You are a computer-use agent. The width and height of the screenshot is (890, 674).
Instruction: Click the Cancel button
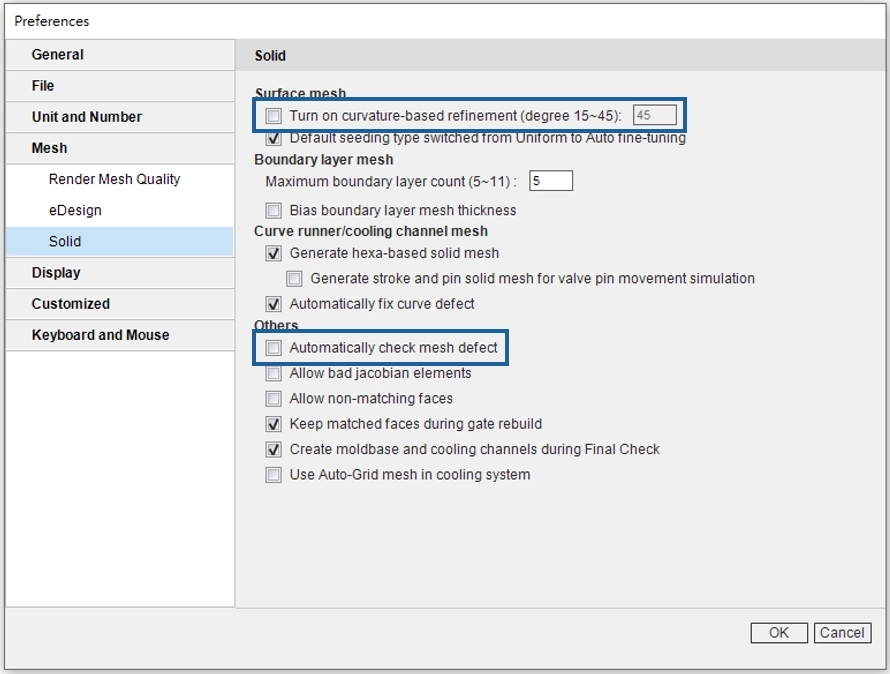842,632
